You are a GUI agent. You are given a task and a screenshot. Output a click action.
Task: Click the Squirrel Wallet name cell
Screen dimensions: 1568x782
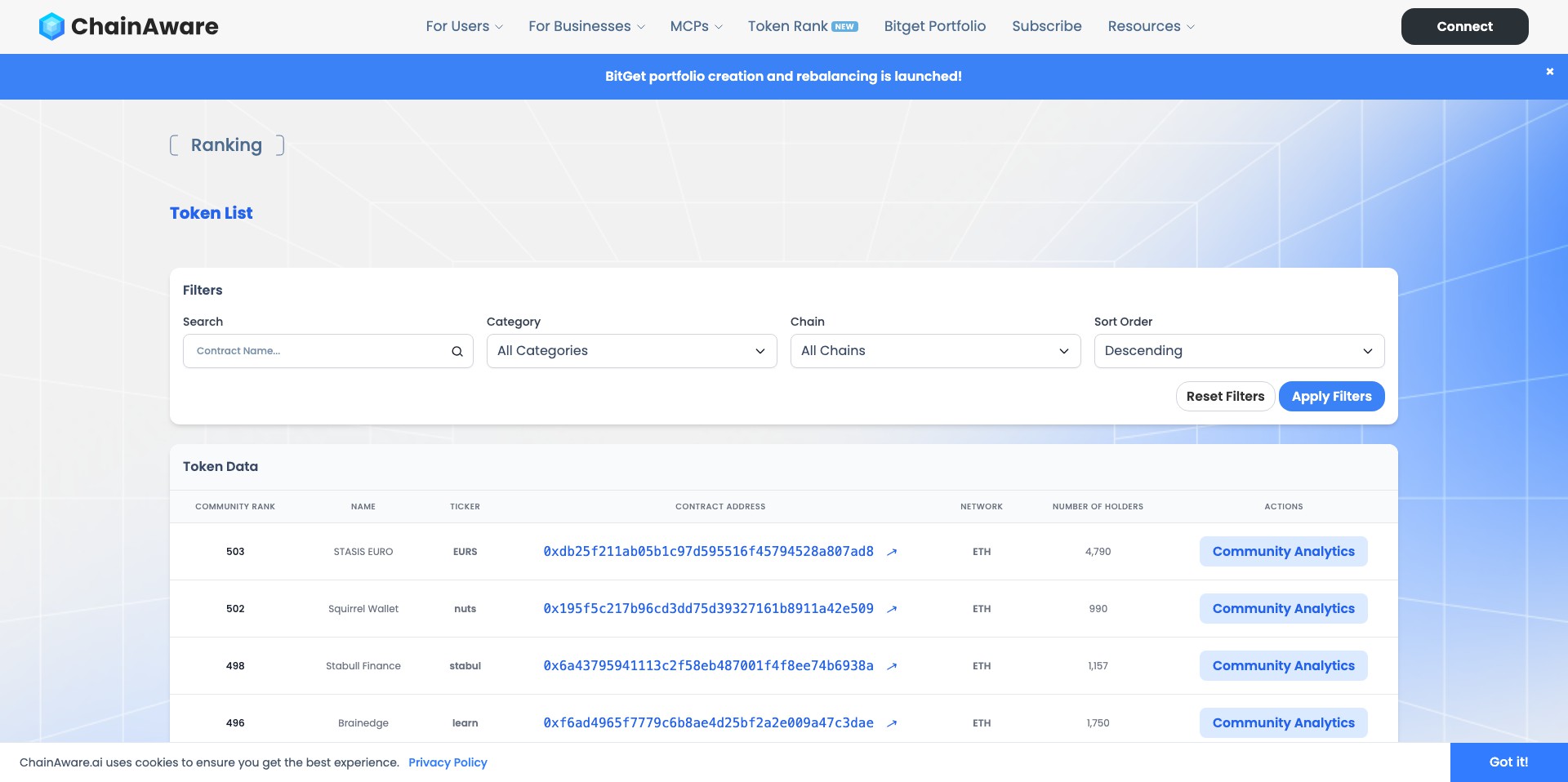point(363,609)
